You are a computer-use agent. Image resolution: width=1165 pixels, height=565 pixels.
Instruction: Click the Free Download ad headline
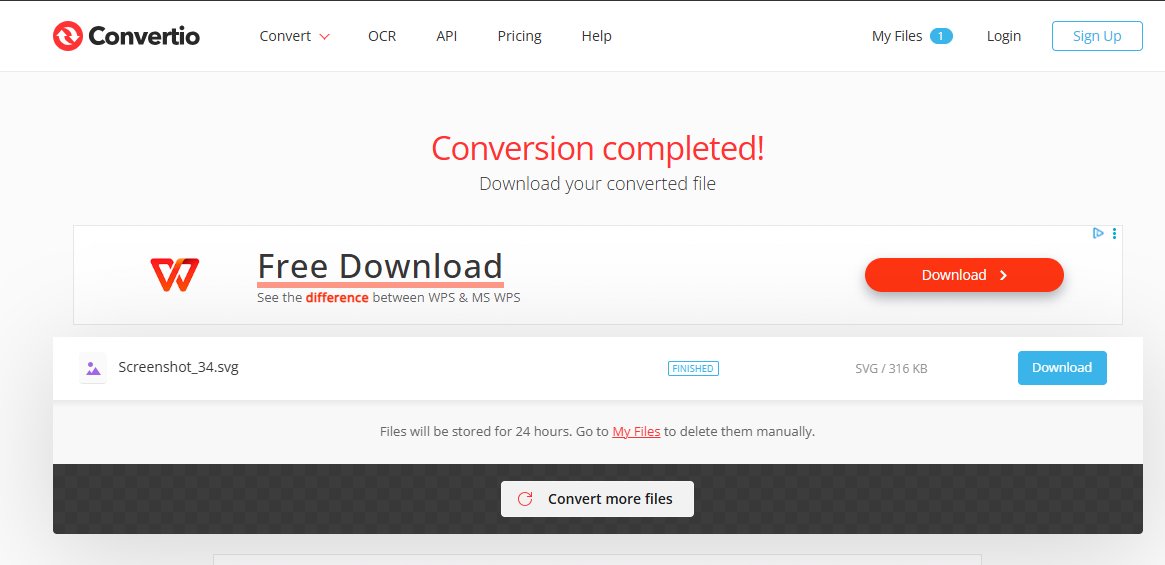(380, 266)
